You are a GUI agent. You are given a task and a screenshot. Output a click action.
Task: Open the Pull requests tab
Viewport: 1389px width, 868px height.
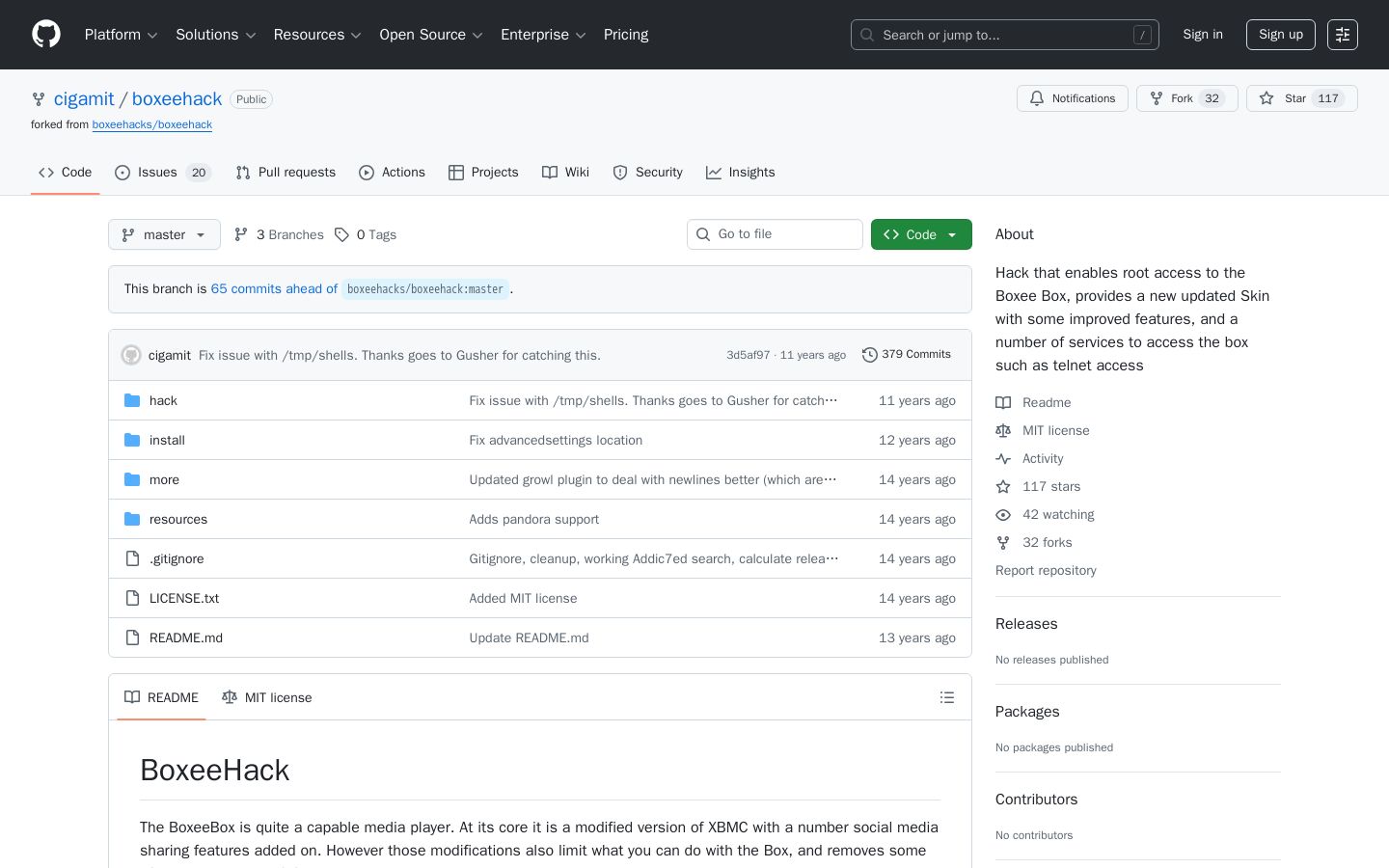coord(286,173)
